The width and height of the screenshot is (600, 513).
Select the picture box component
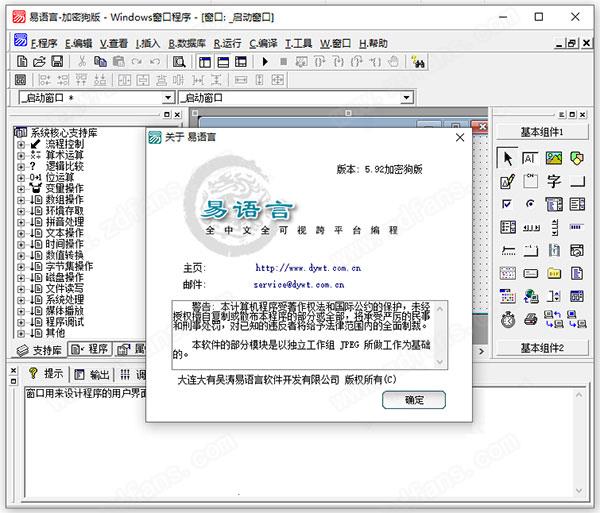coord(553,158)
